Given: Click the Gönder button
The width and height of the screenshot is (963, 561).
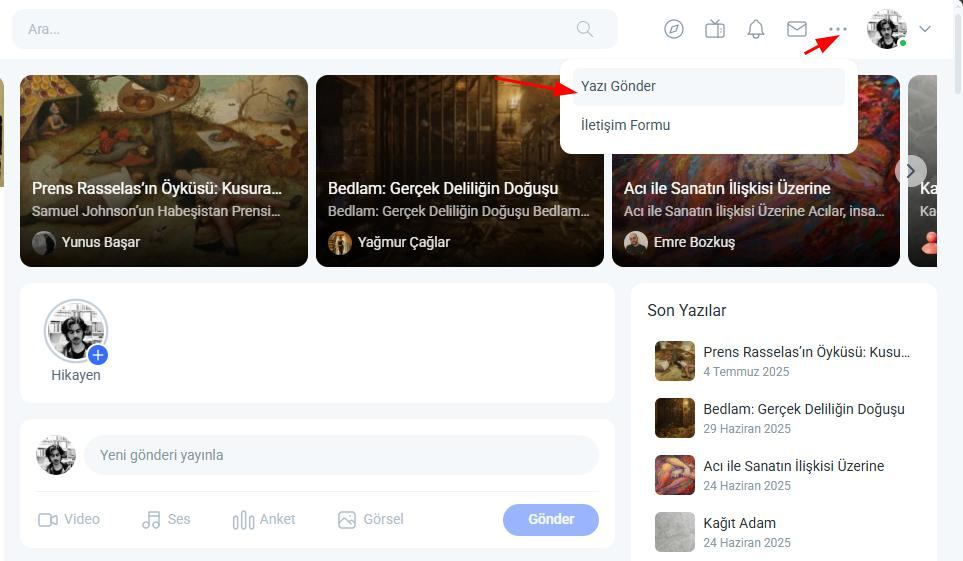Looking at the screenshot, I should pos(551,519).
